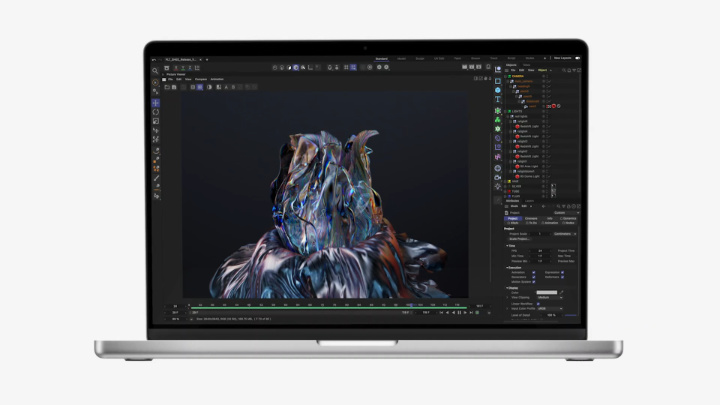
Task: Open the Picture Viewer Compare menu
Action: (201, 79)
